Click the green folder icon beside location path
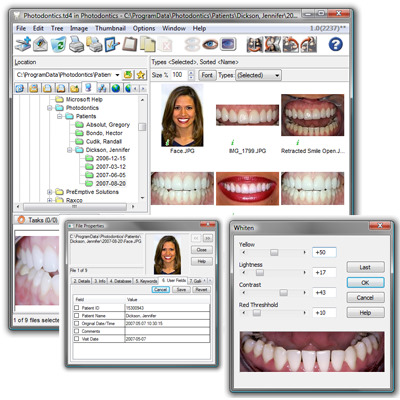 (x=128, y=75)
